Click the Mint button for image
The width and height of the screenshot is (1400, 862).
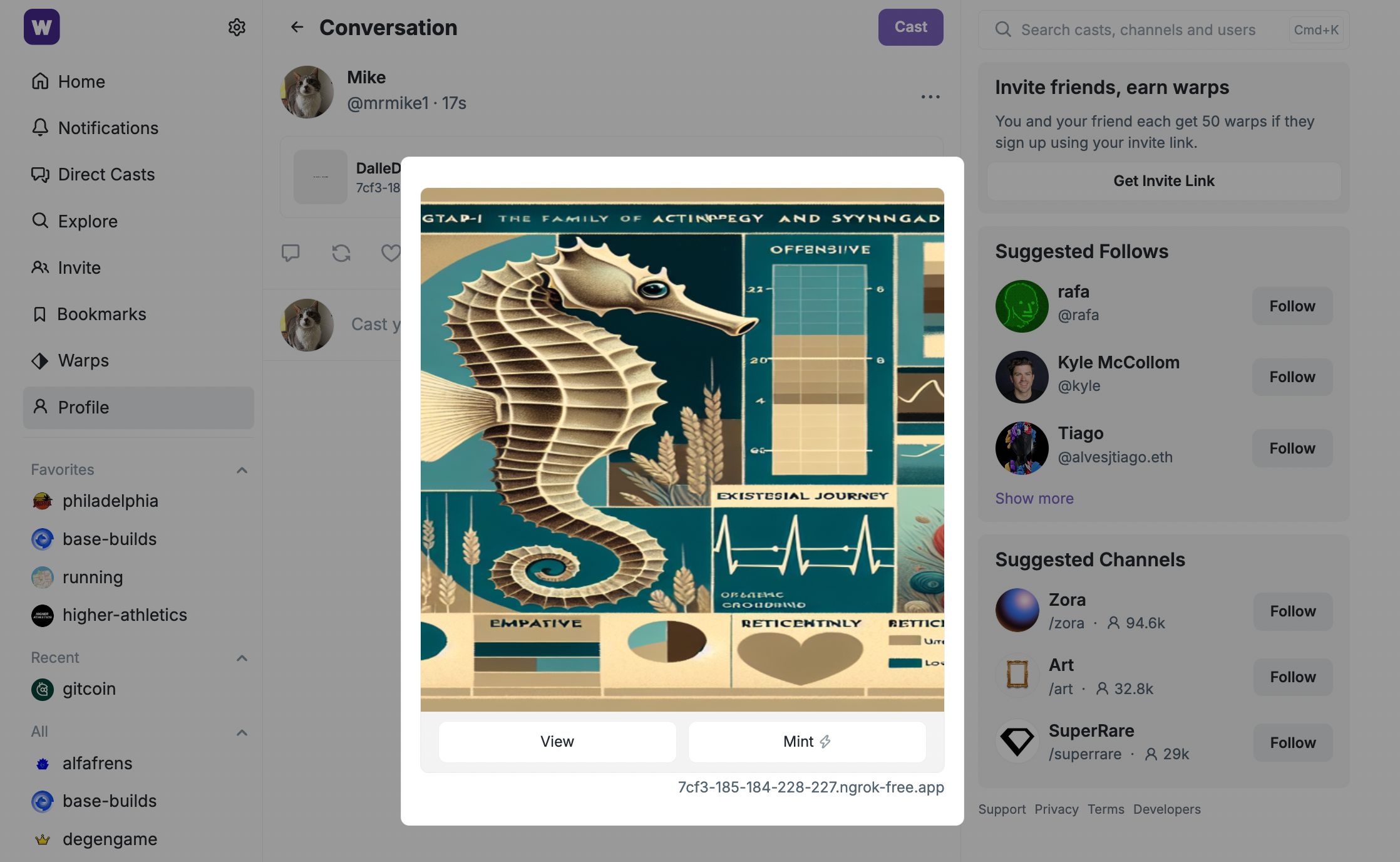coord(807,742)
